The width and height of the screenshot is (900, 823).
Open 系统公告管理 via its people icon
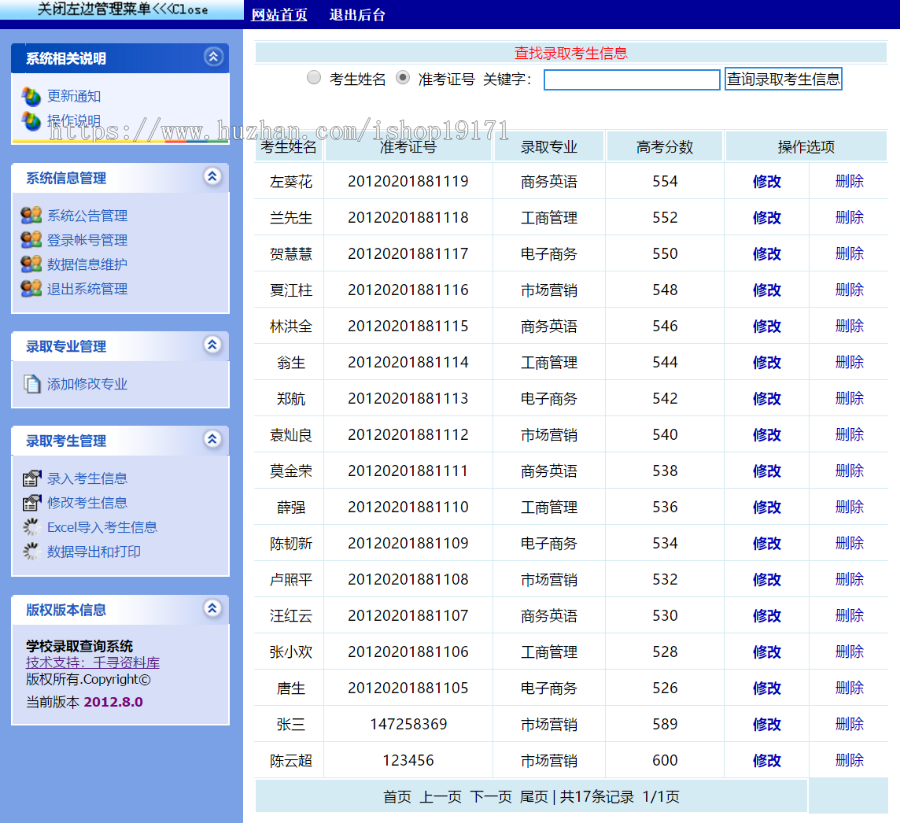[32, 214]
